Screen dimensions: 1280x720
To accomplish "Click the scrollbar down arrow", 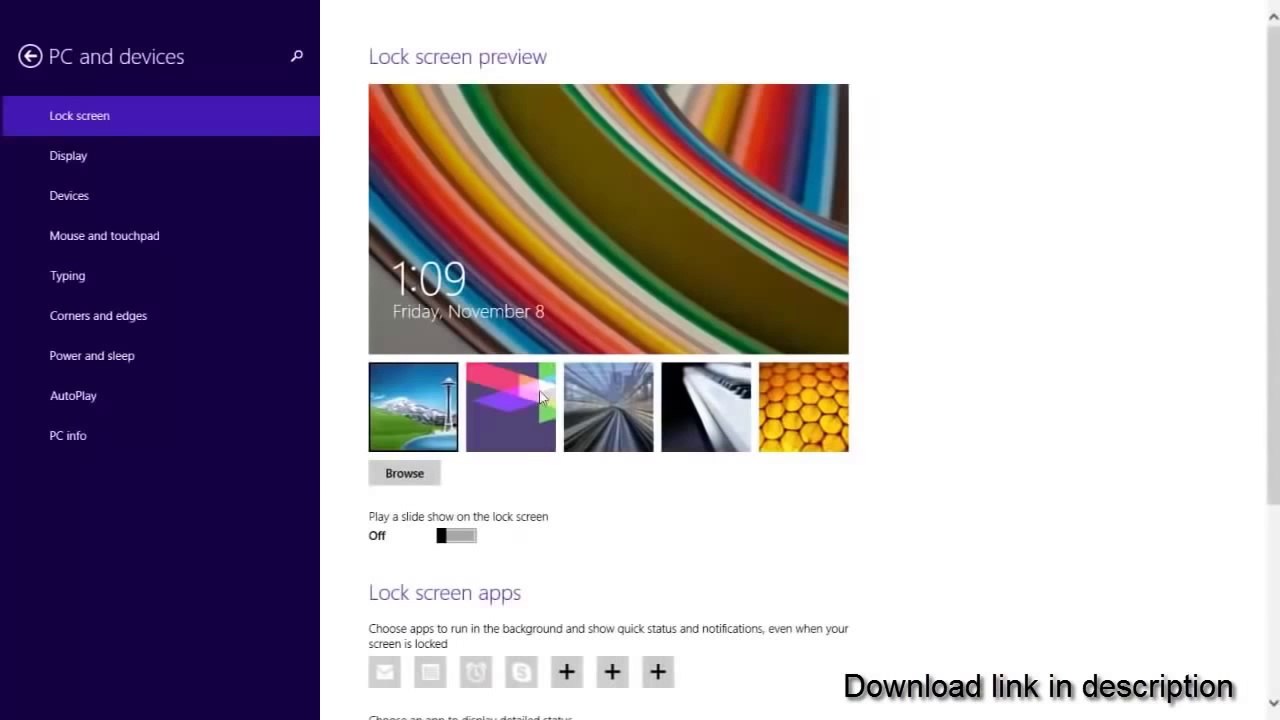I will 1273,703.
